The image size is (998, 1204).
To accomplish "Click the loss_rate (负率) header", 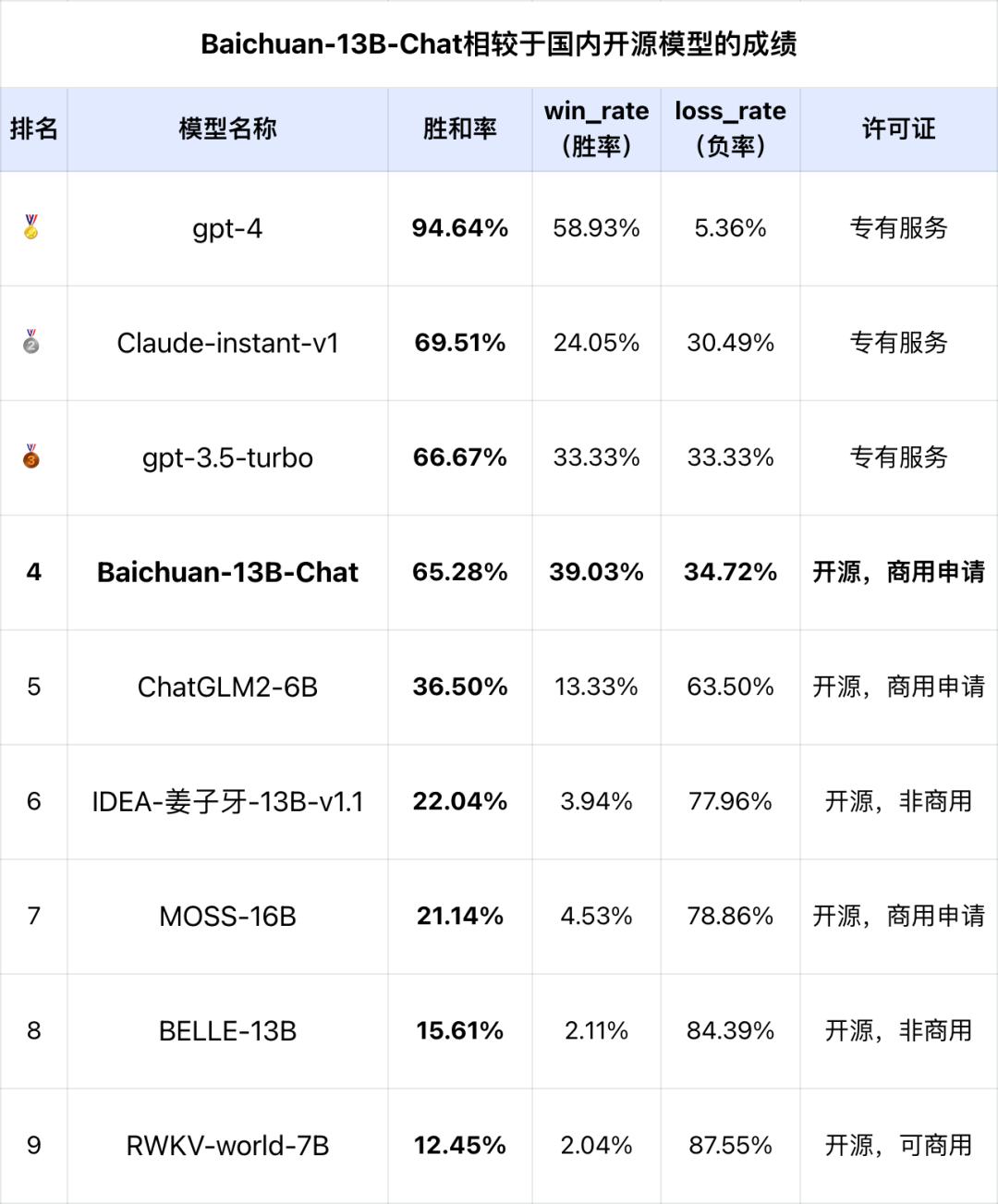I will coord(730,128).
